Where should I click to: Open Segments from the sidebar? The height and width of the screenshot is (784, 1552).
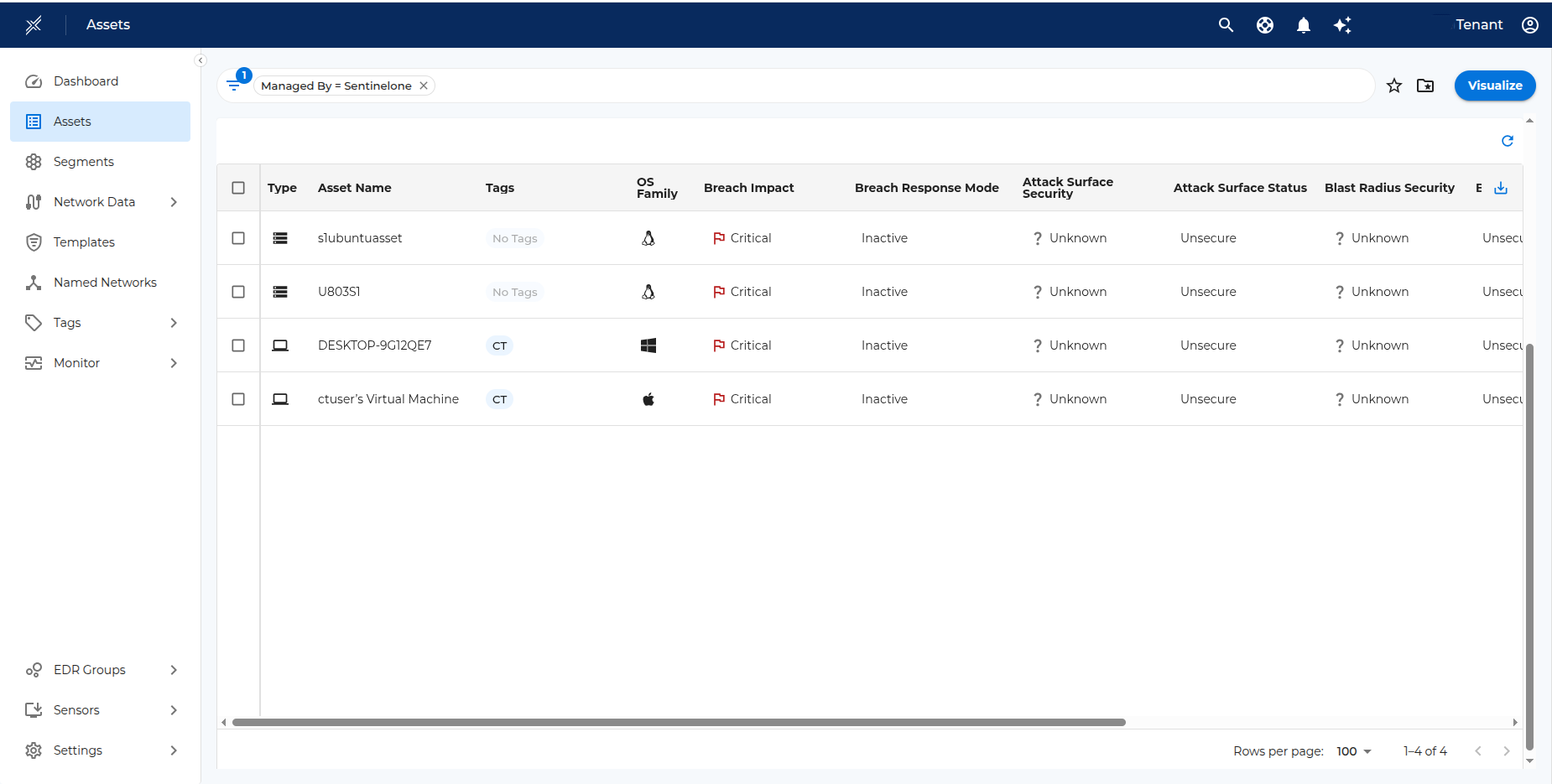pos(83,162)
